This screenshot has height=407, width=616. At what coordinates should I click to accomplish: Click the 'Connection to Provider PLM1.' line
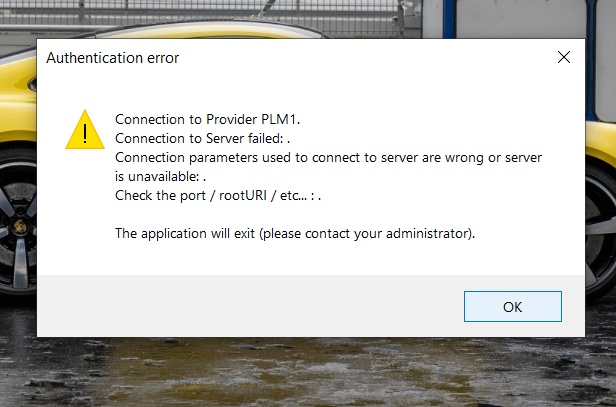tap(208, 119)
